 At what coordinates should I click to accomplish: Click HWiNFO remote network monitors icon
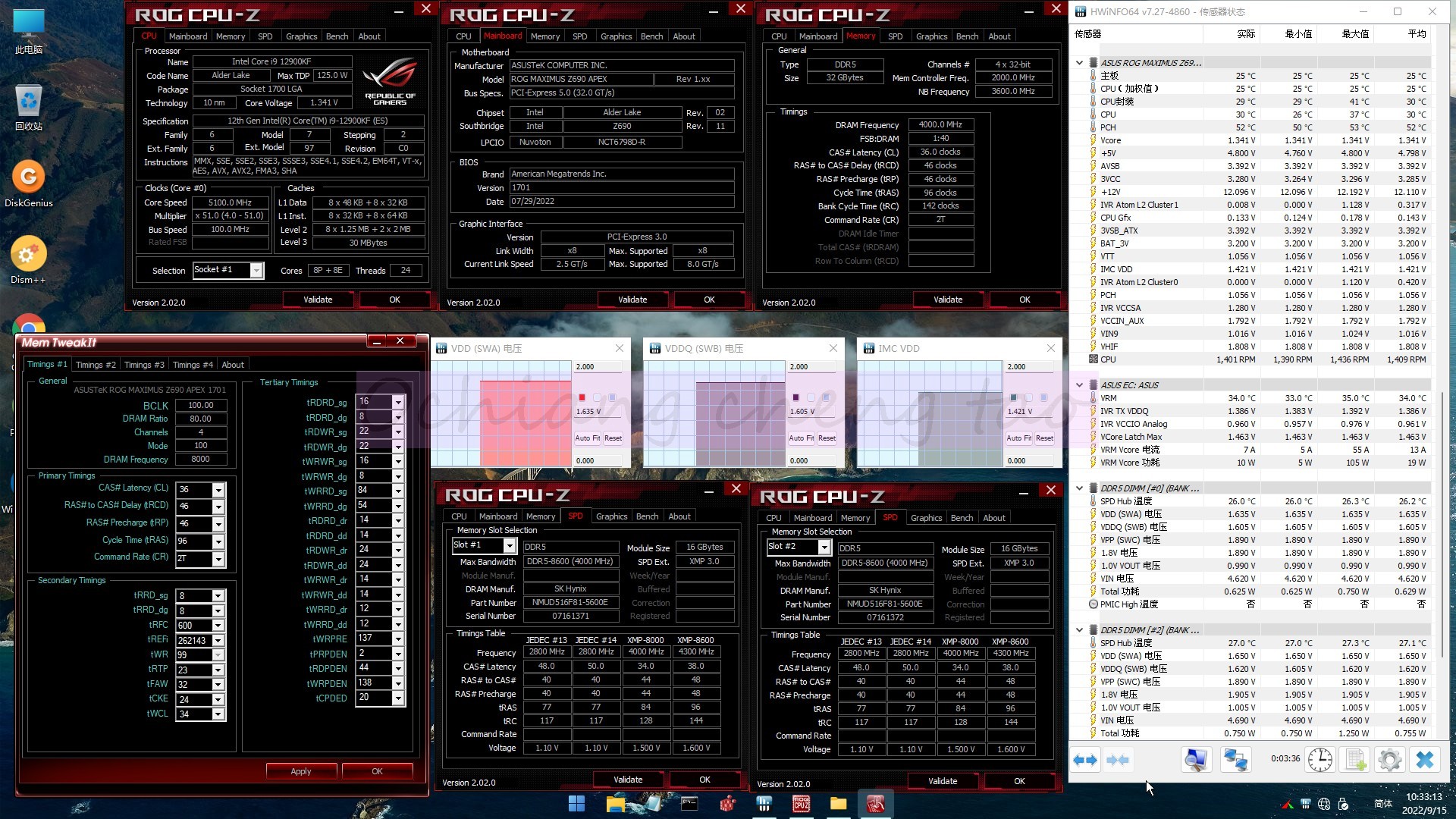coord(1235,760)
